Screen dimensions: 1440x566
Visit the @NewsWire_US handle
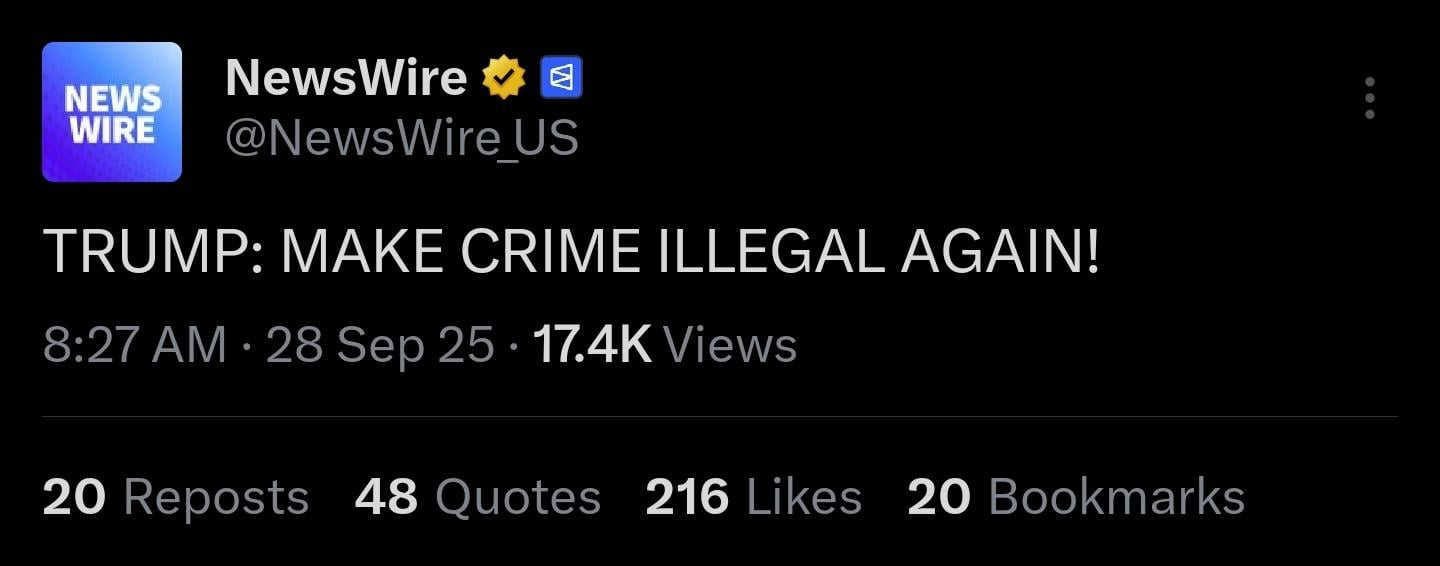(402, 139)
